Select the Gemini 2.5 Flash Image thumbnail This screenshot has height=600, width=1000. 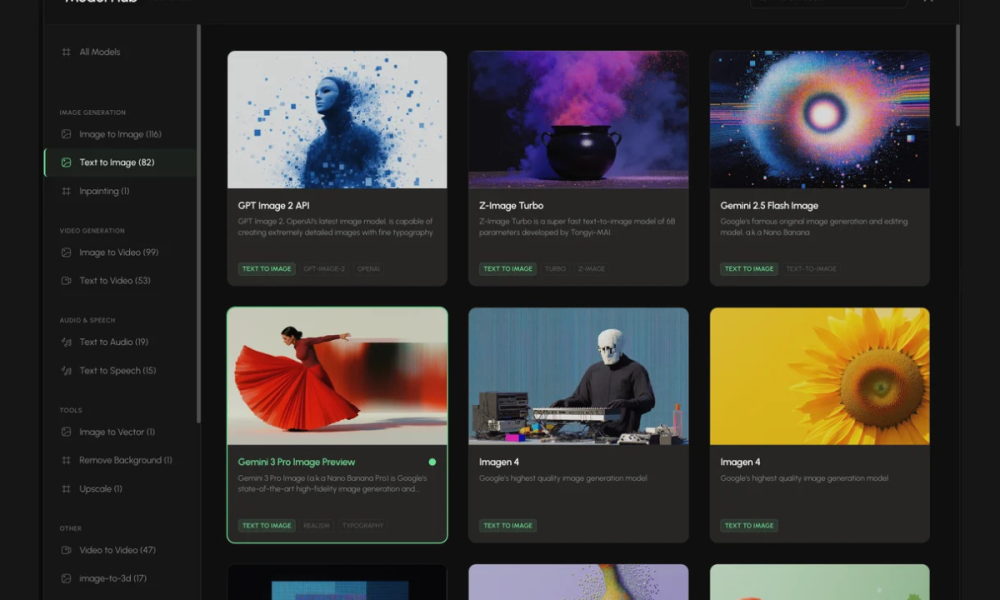pyautogui.click(x=820, y=120)
